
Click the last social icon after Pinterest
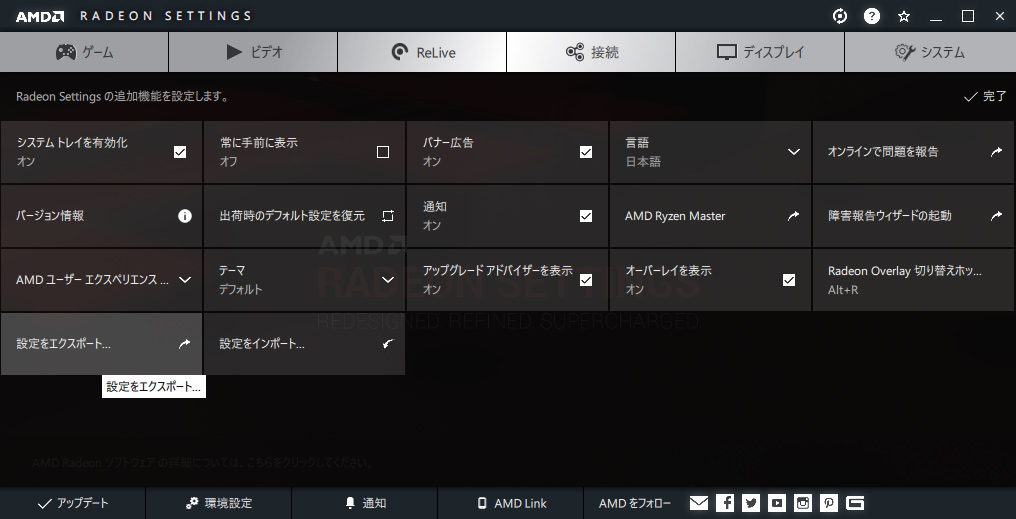tap(855, 503)
